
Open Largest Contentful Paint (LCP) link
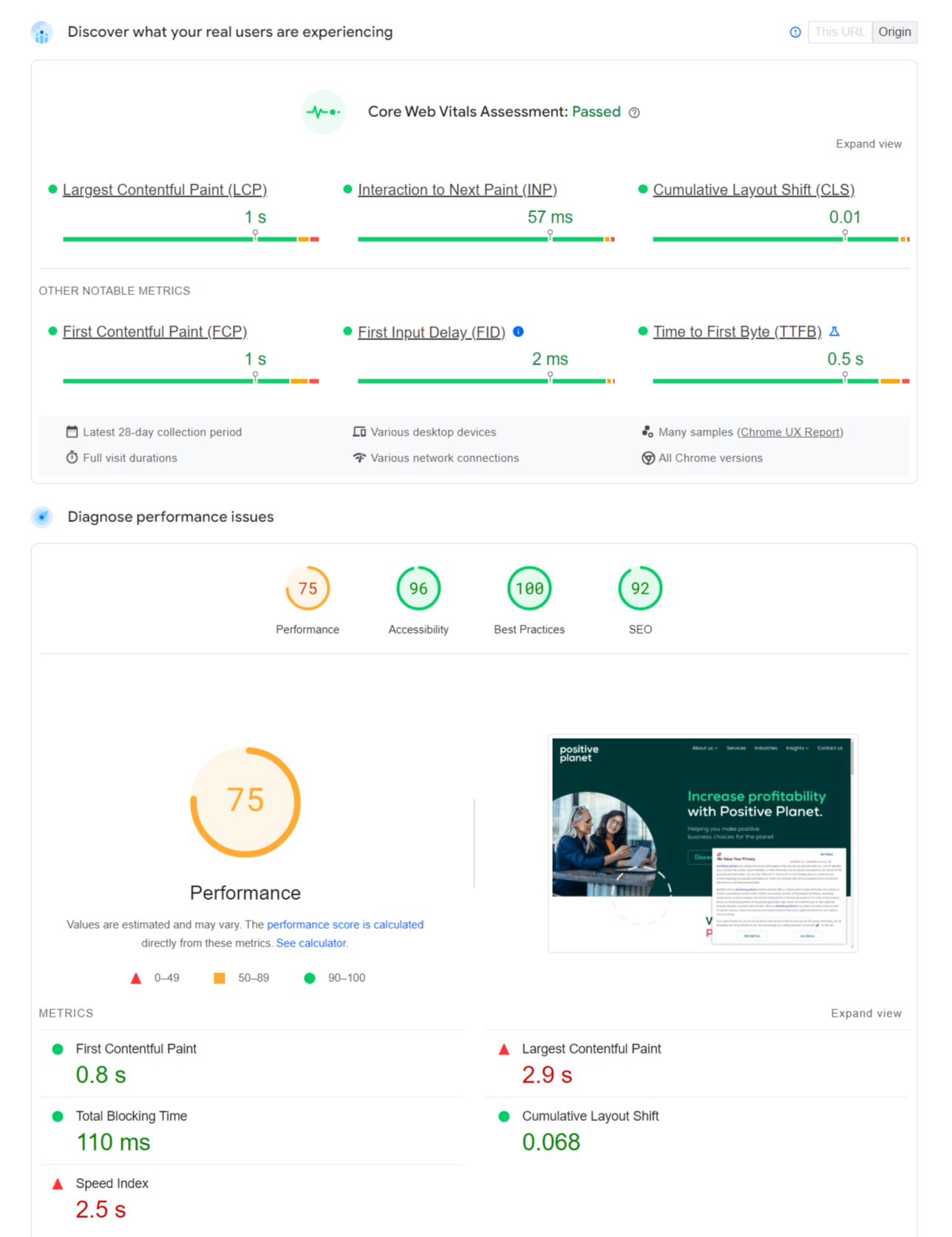[x=165, y=190]
